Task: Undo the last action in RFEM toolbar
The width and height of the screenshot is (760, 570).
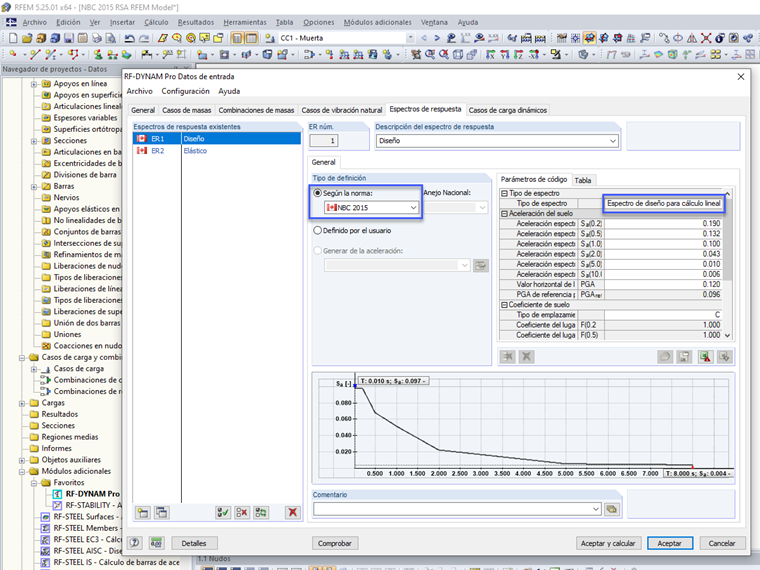Action: (x=129, y=38)
